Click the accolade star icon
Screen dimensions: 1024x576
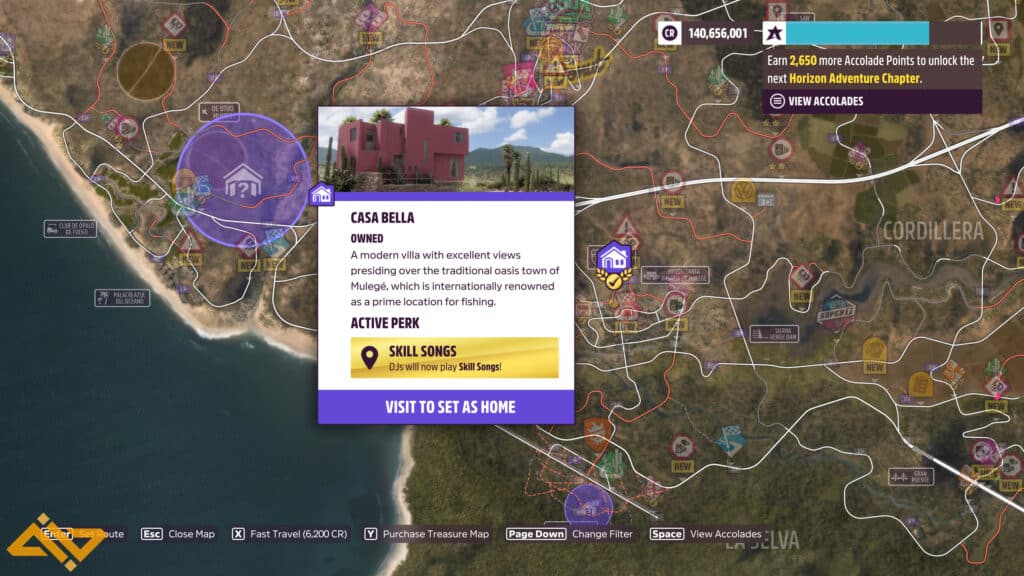774,33
